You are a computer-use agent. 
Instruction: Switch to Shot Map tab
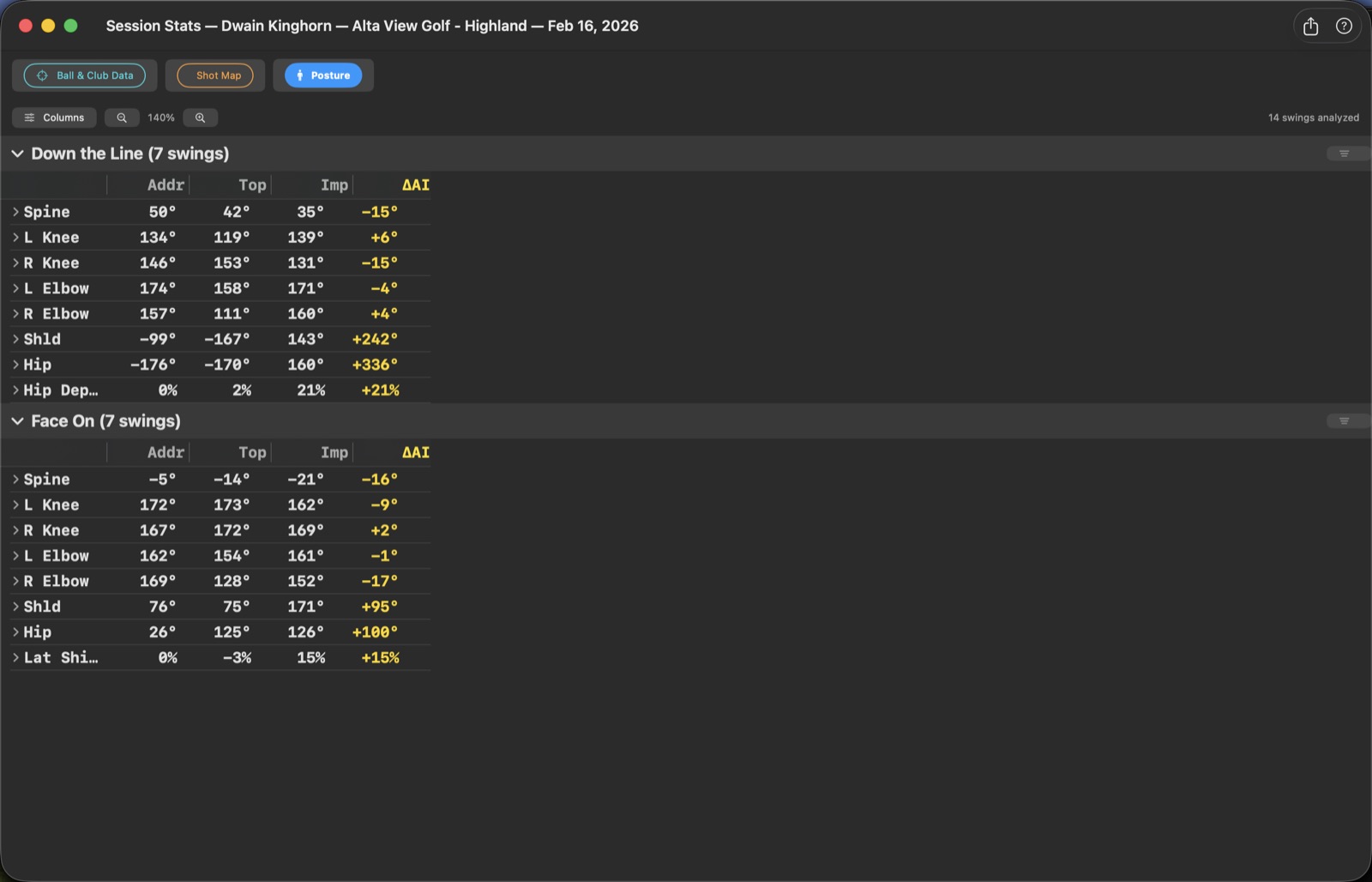(x=215, y=76)
